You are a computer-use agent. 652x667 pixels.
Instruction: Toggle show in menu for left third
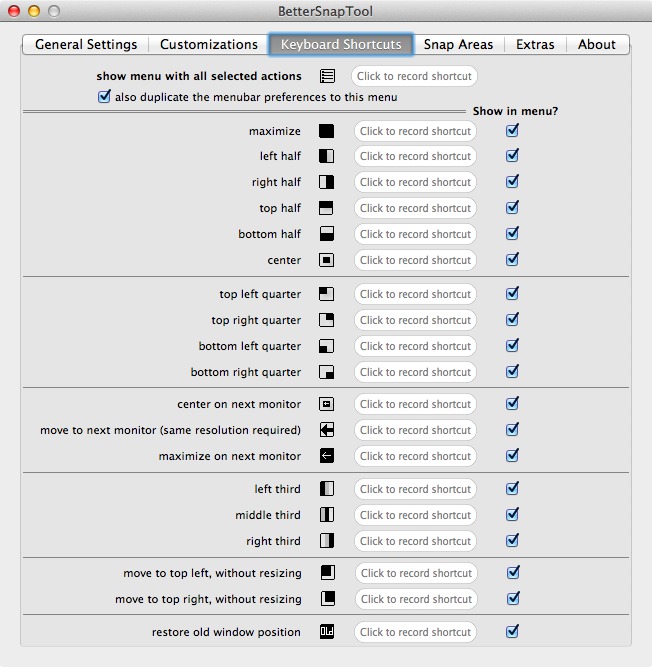tap(512, 488)
